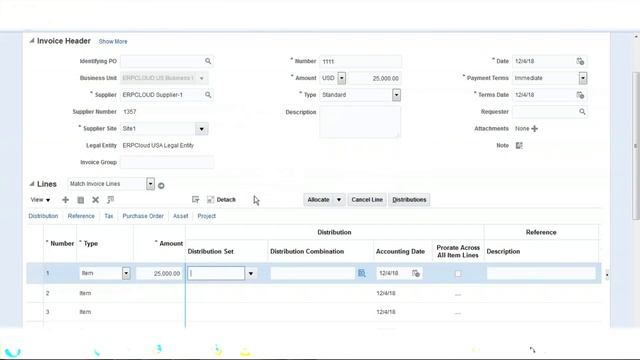This screenshot has width=640, height=360.
Task: Open the currency USD dropdown
Action: [342, 78]
